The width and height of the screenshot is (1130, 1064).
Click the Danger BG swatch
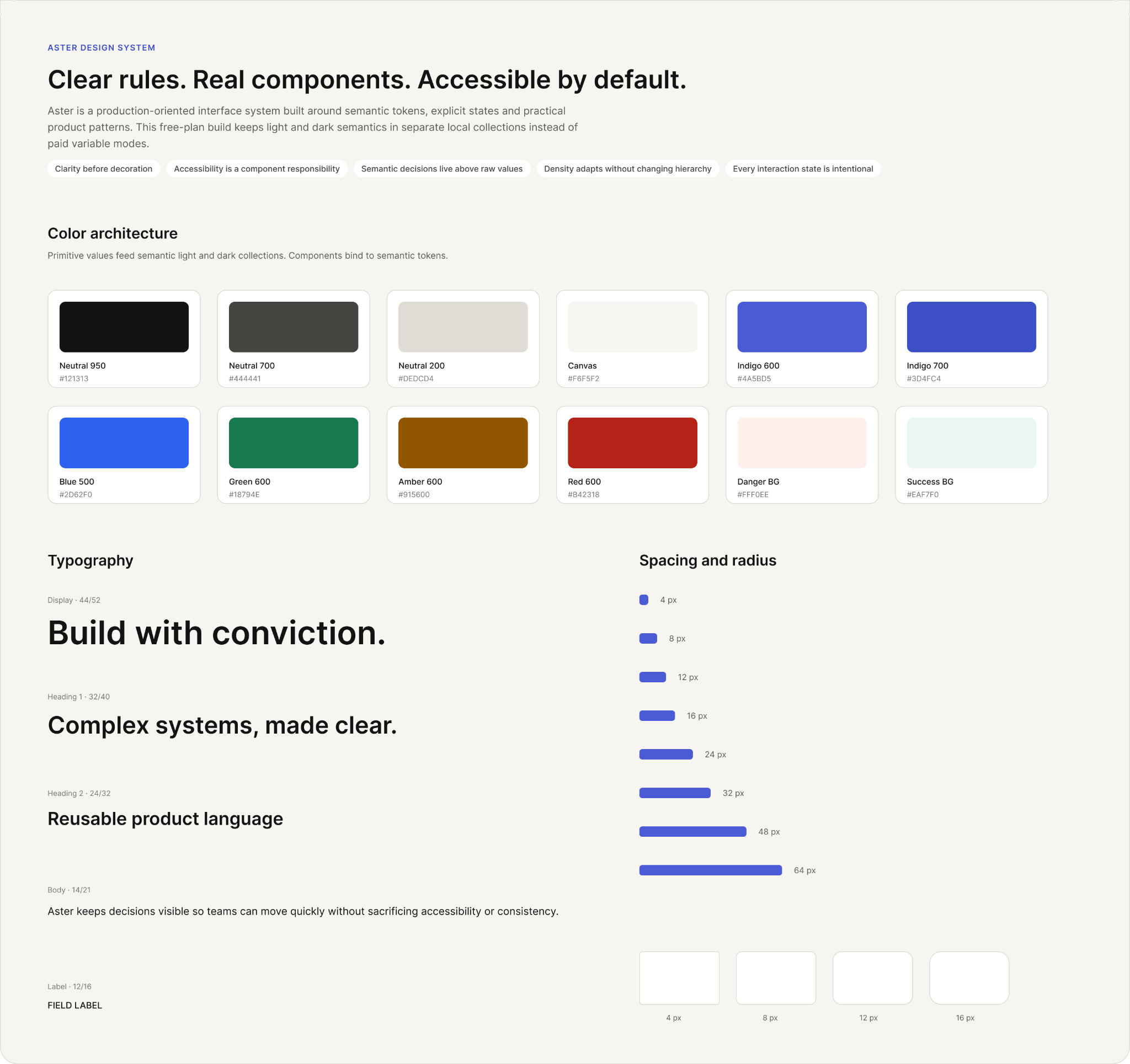tap(802, 443)
